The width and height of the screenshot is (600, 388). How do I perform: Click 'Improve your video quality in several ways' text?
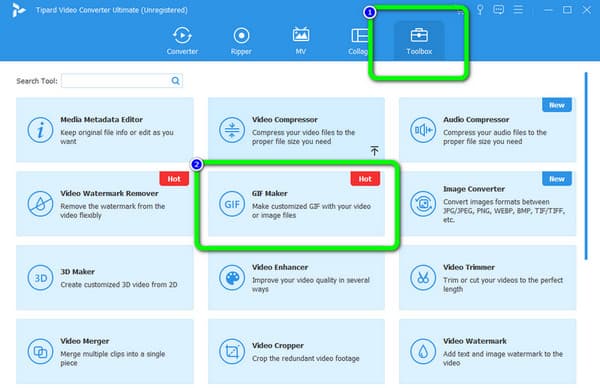click(x=311, y=285)
